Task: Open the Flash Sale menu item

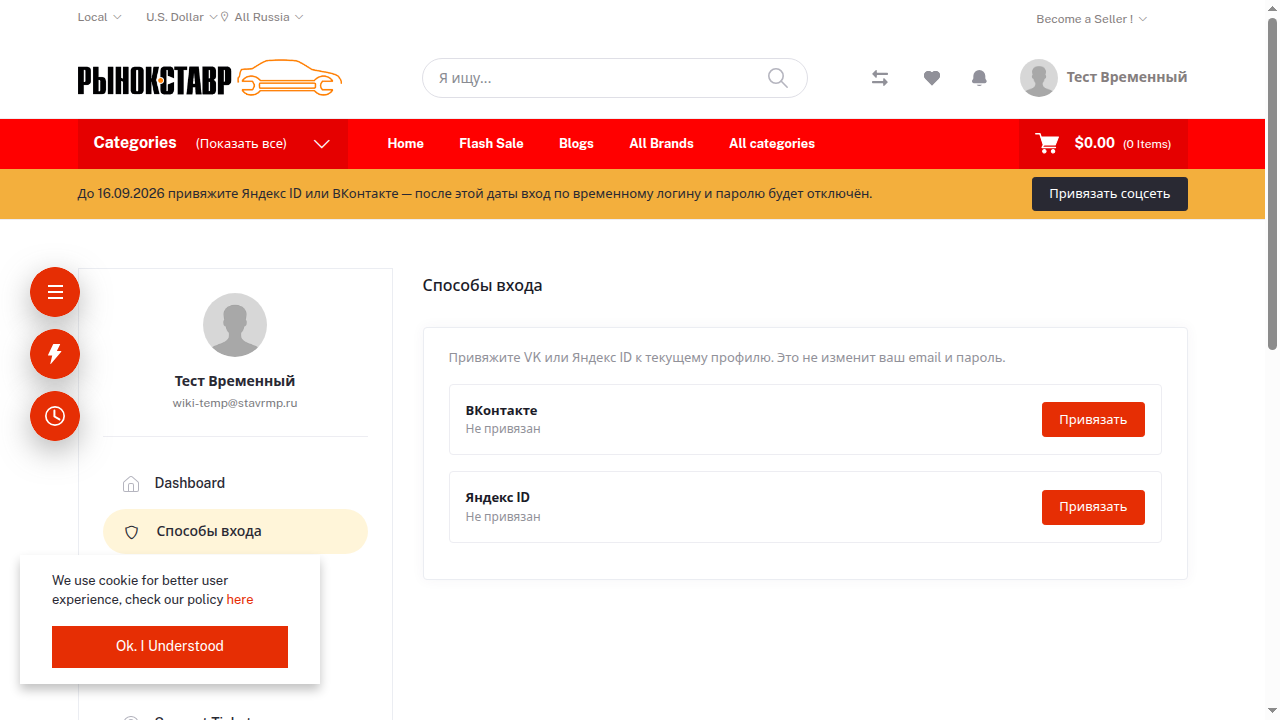Action: coord(491,143)
